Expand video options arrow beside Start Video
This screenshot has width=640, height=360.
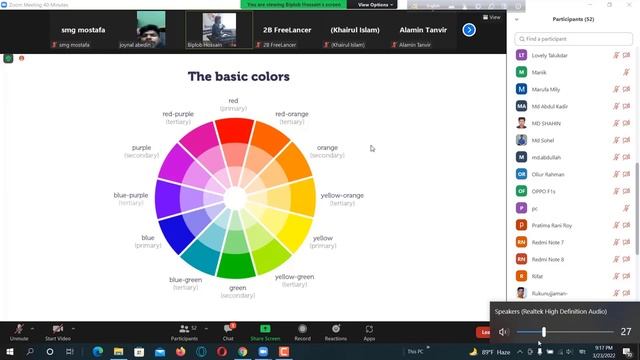(x=73, y=329)
